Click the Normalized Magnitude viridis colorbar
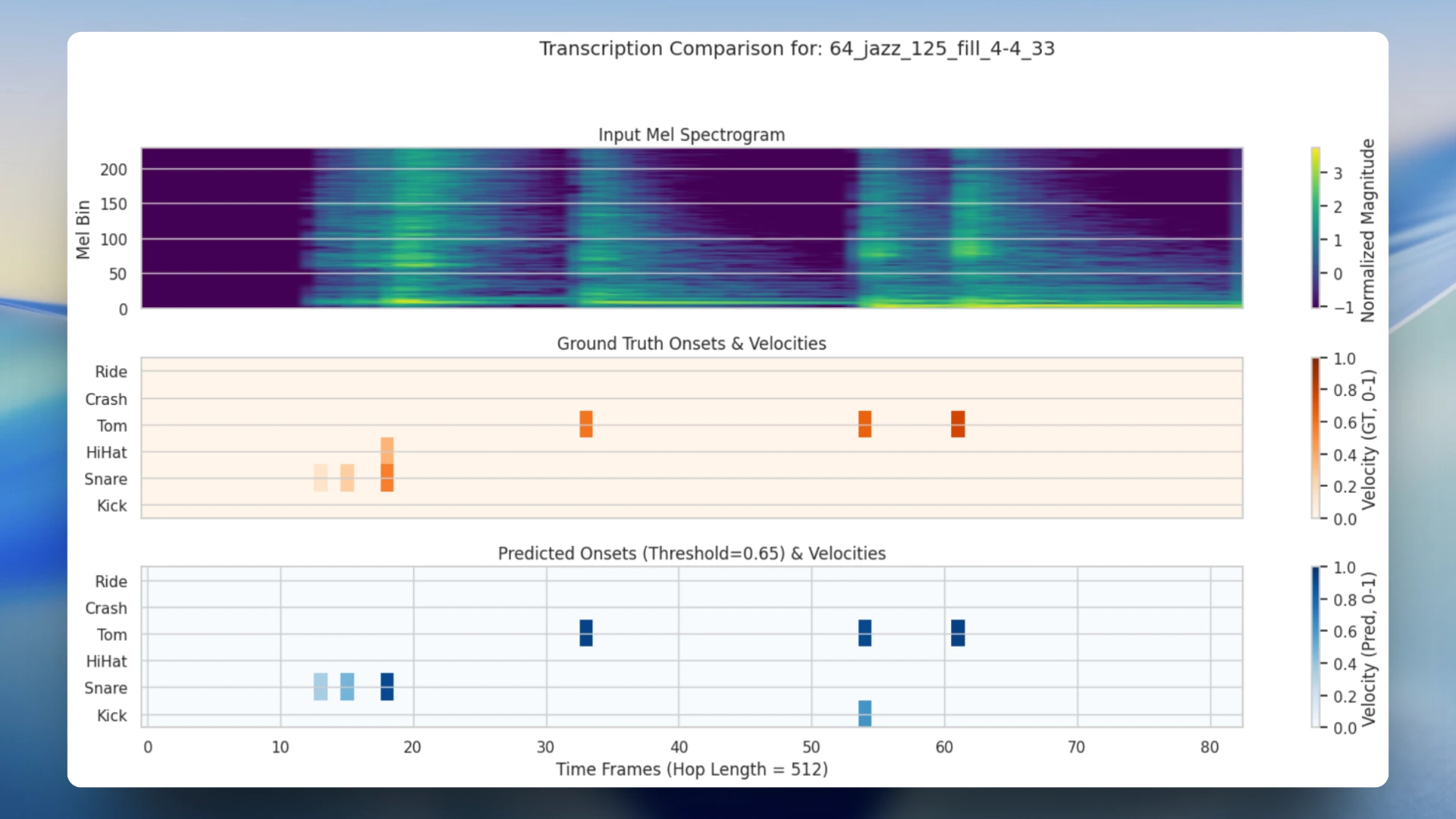Image resolution: width=1456 pixels, height=819 pixels. tap(1316, 227)
